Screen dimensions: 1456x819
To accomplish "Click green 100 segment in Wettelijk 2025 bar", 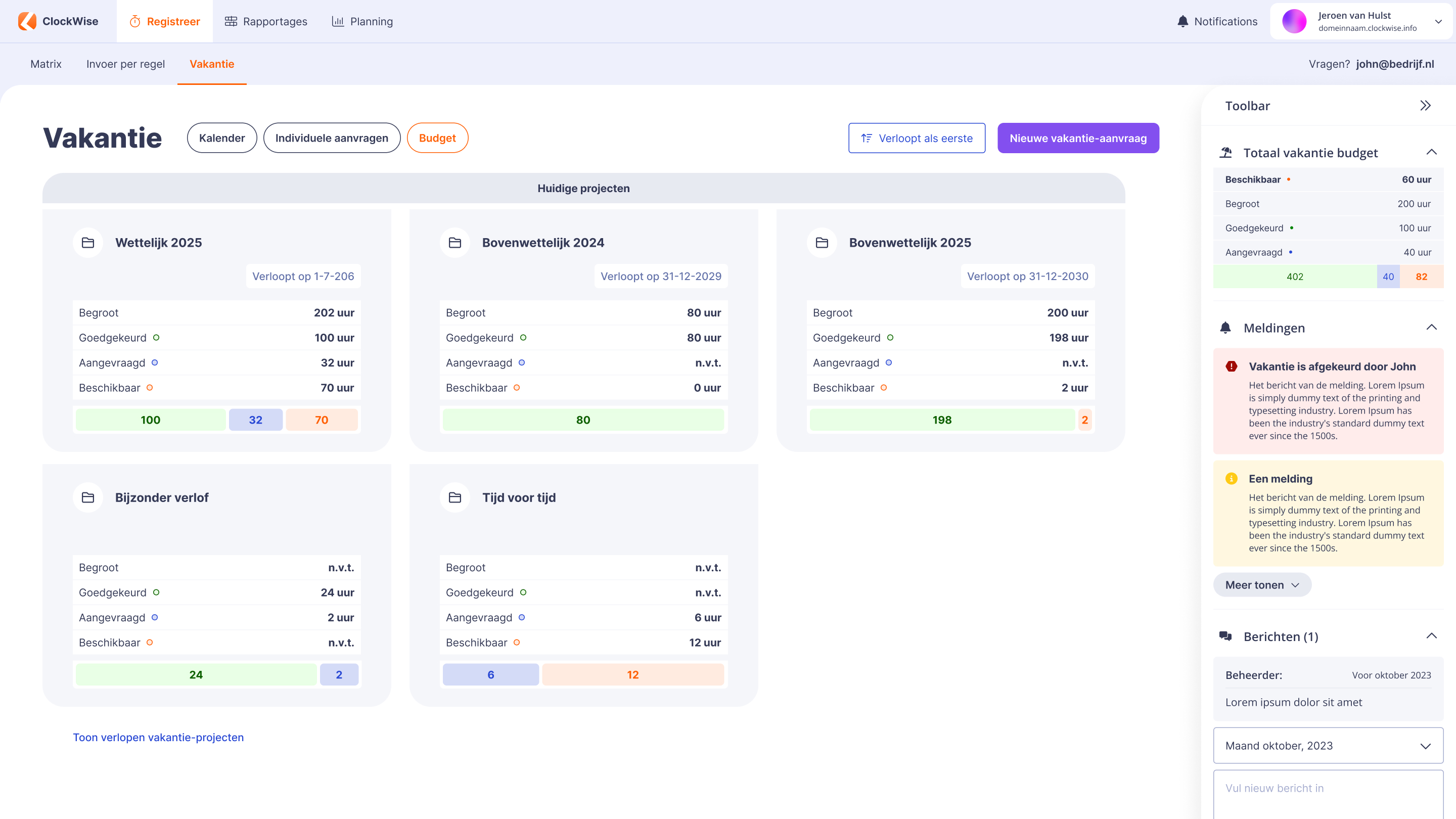I will click(x=150, y=420).
